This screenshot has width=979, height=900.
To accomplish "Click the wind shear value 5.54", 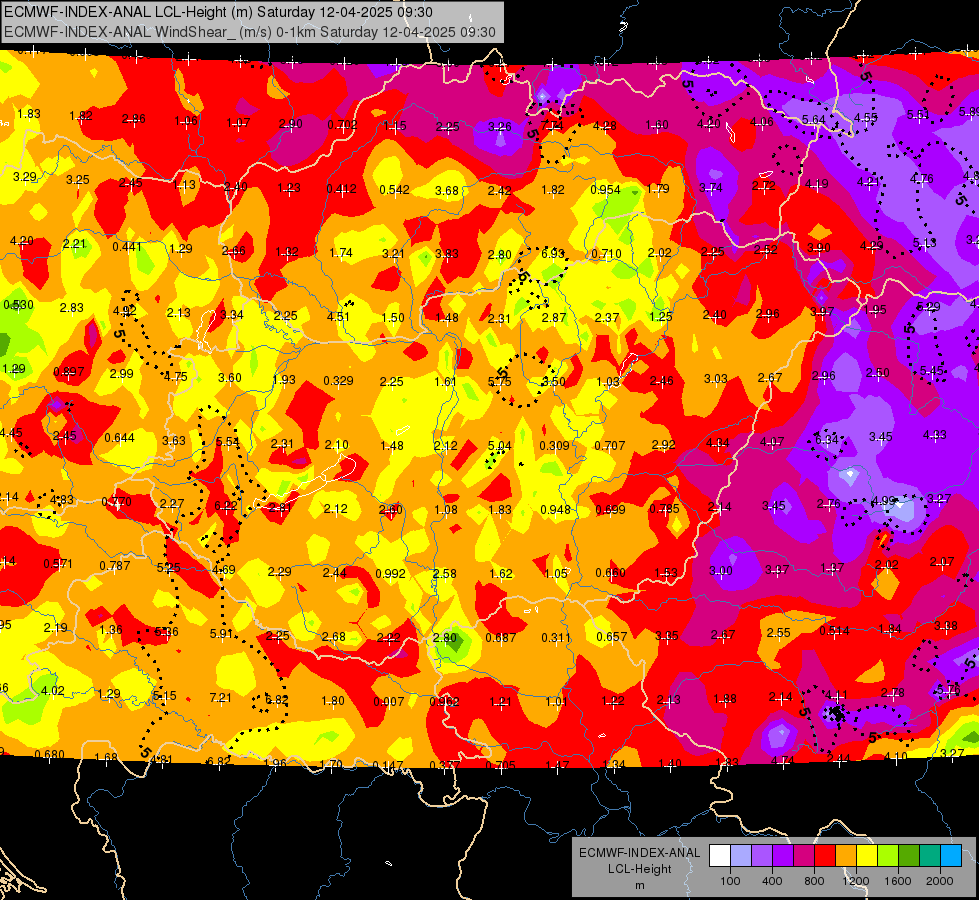I will 227,442.
